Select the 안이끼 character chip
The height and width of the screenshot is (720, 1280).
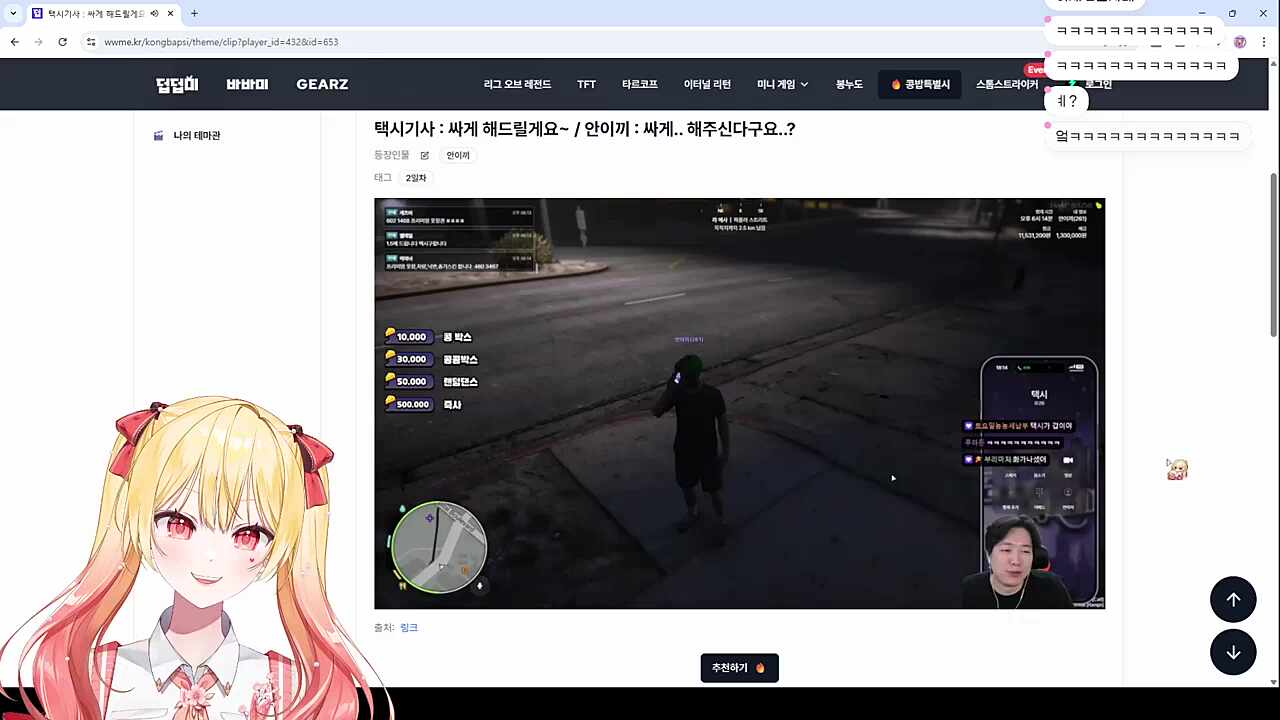tap(458, 155)
